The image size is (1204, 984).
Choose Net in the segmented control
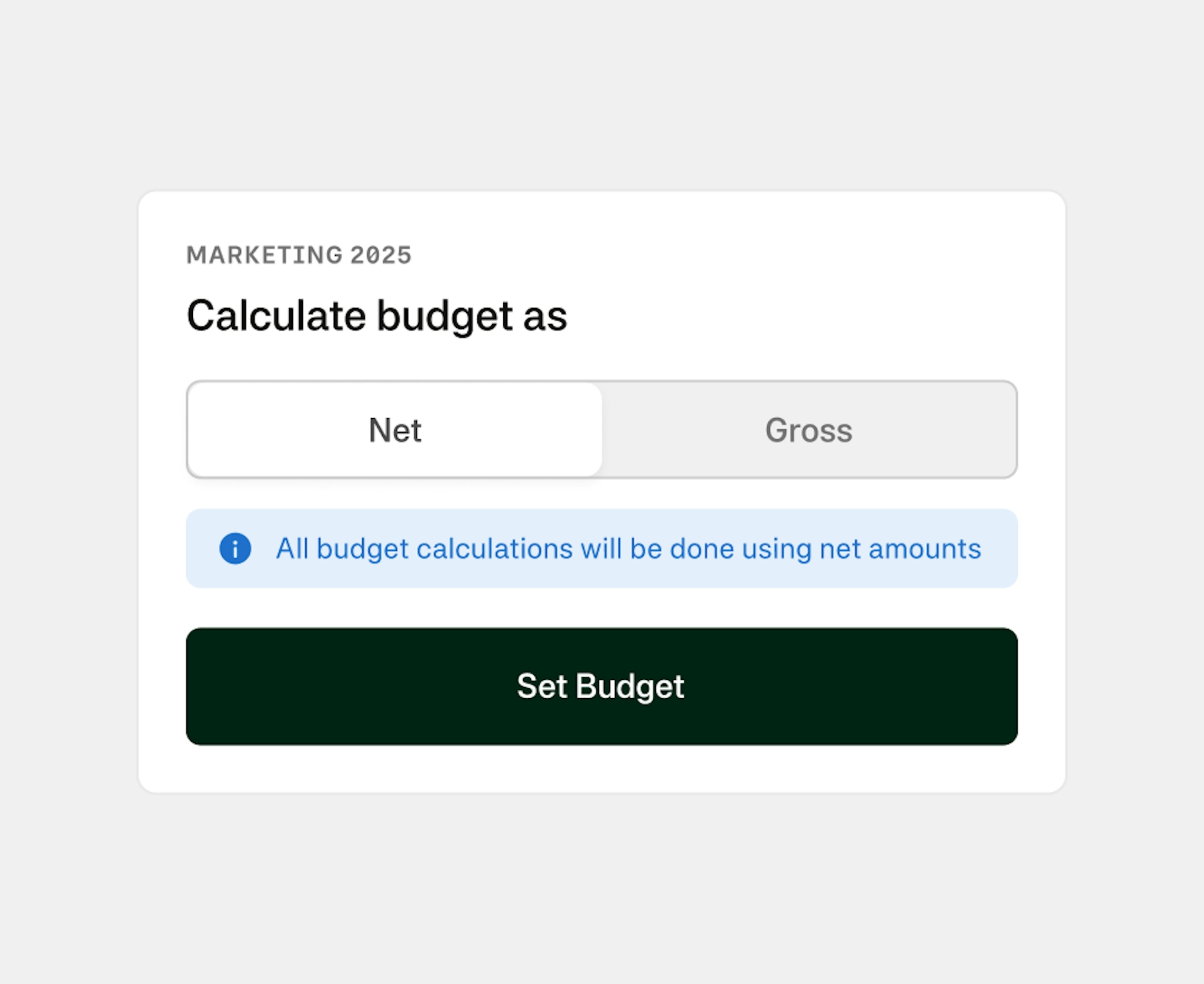click(x=395, y=429)
